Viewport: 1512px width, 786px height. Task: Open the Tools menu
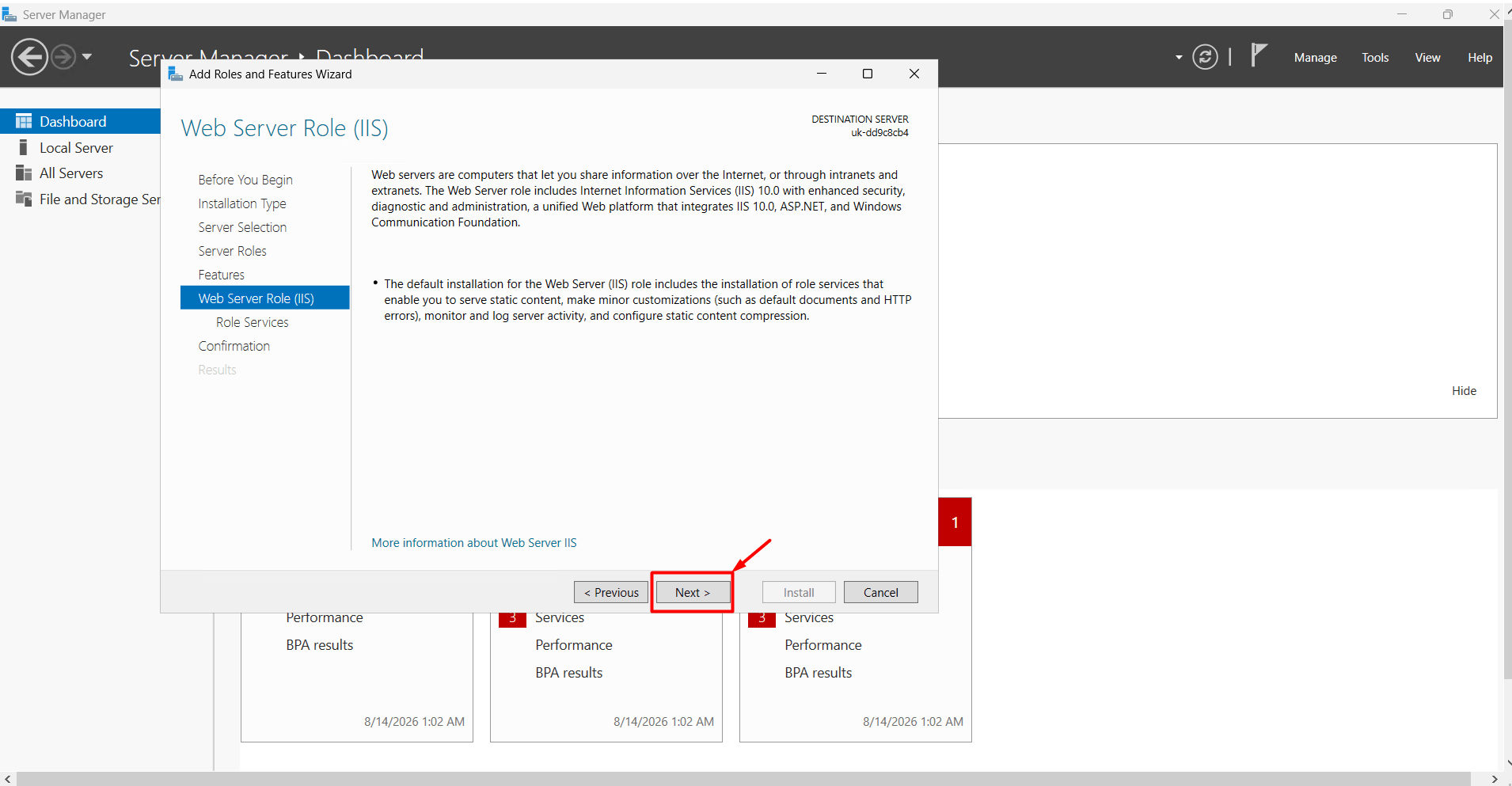[x=1375, y=58]
